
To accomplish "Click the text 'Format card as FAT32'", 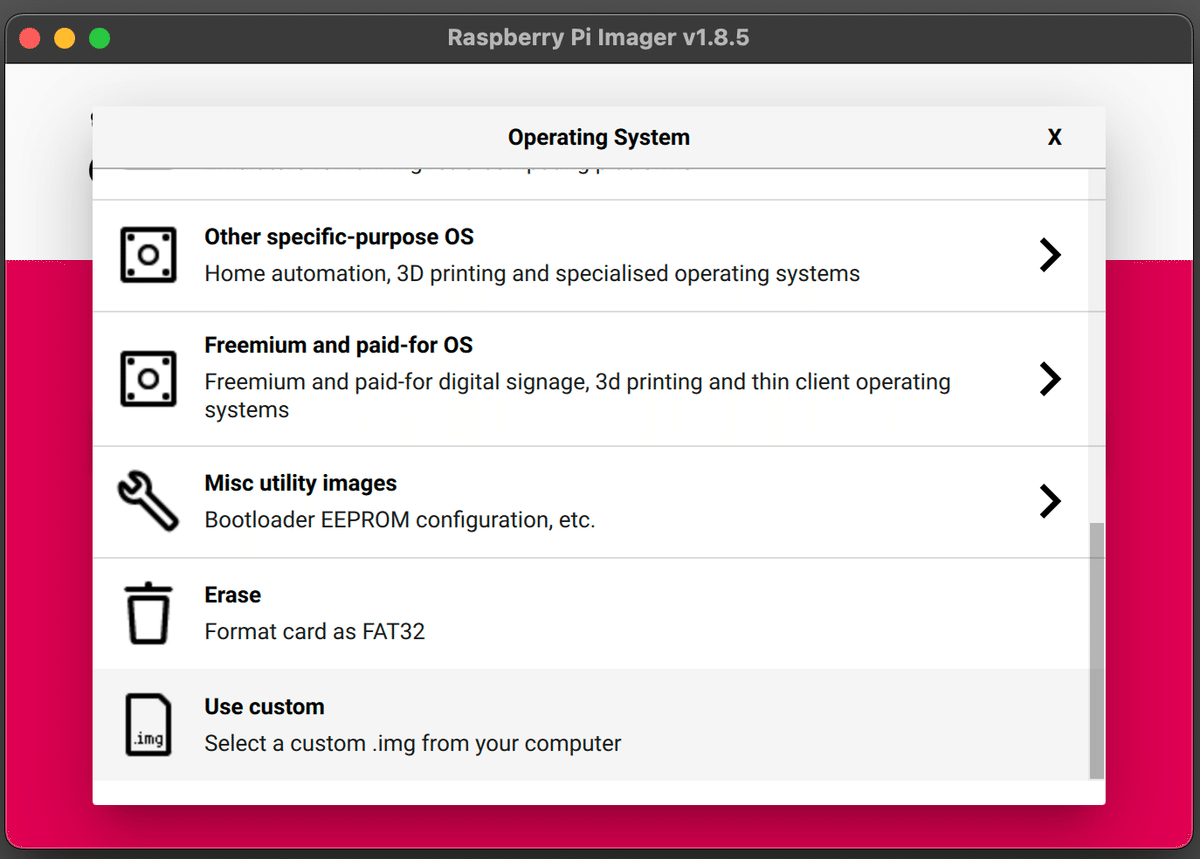I will point(315,632).
